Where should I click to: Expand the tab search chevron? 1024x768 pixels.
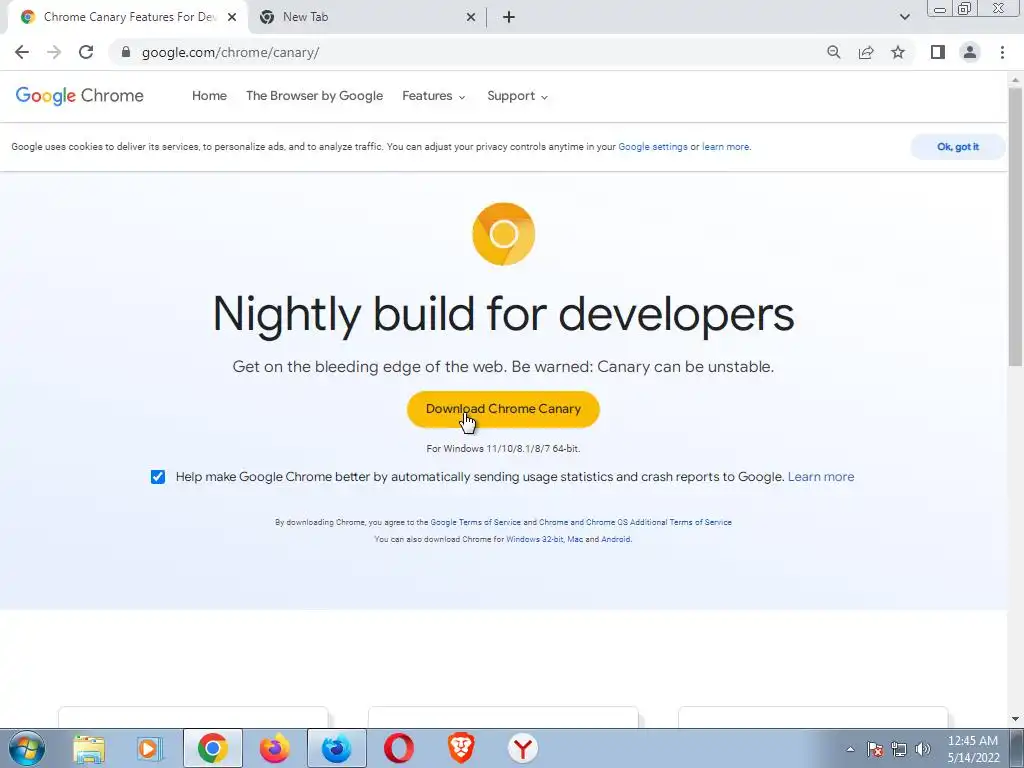(x=904, y=17)
